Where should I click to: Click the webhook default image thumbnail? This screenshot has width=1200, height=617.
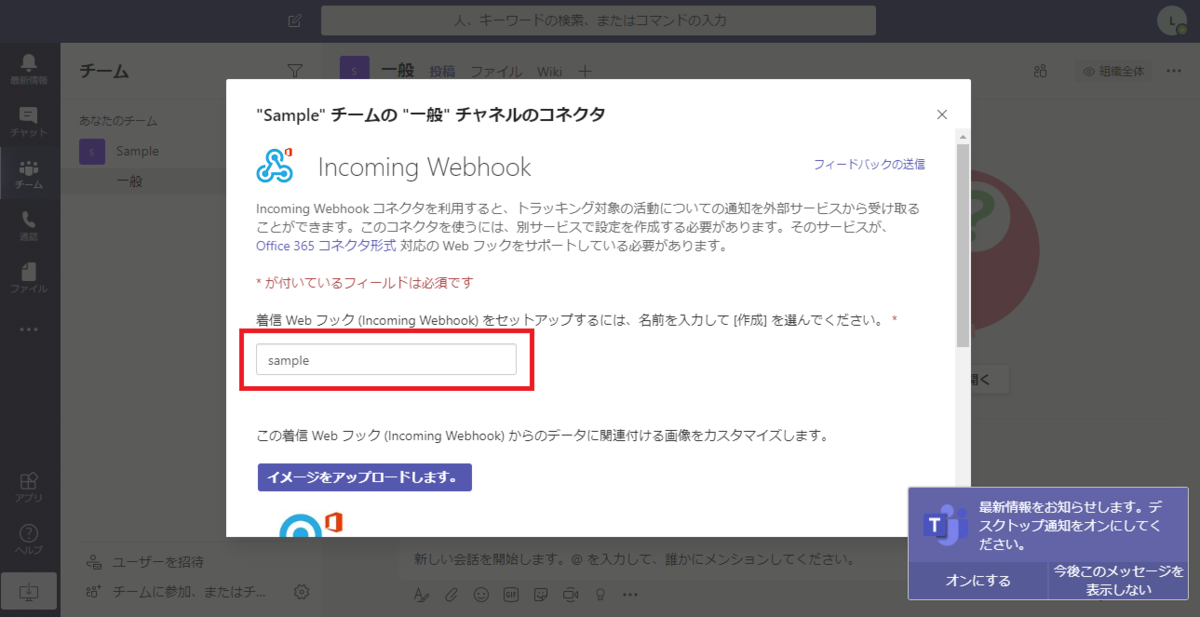[311, 526]
